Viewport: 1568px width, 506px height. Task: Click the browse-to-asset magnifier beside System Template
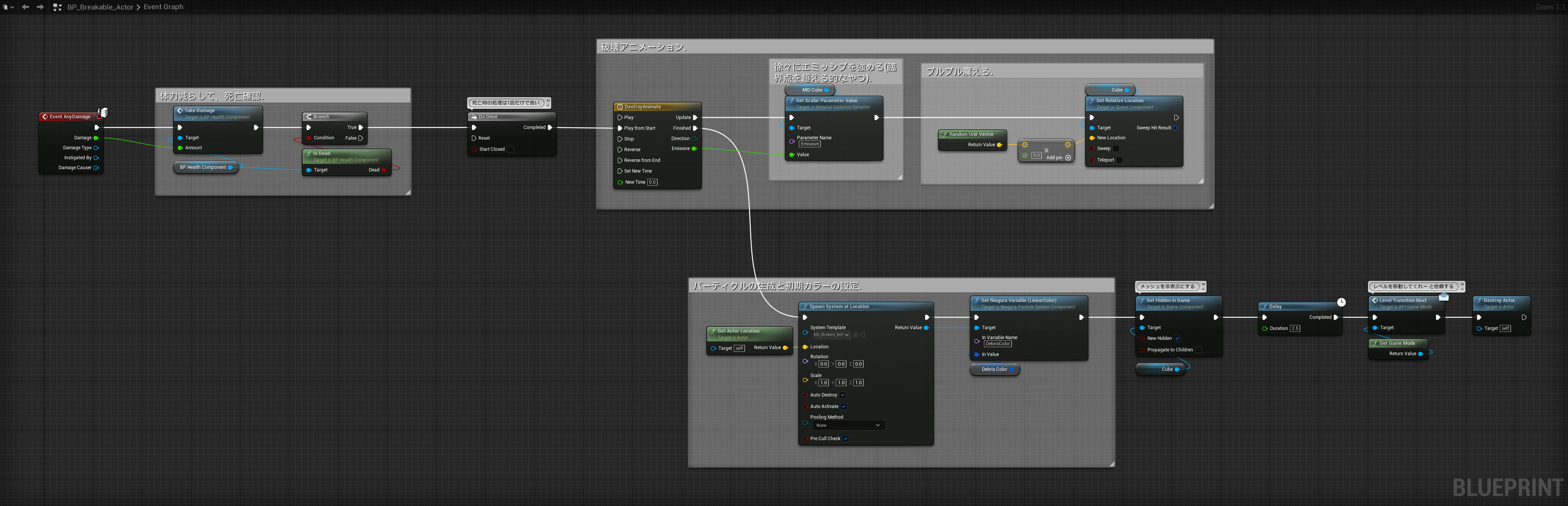pyautogui.click(x=863, y=335)
